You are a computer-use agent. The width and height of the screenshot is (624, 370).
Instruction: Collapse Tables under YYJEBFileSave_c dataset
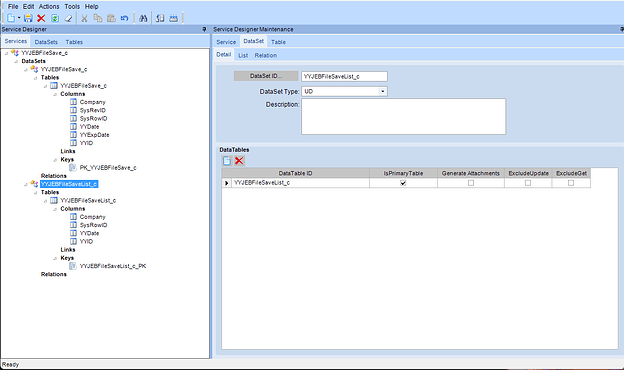35,78
